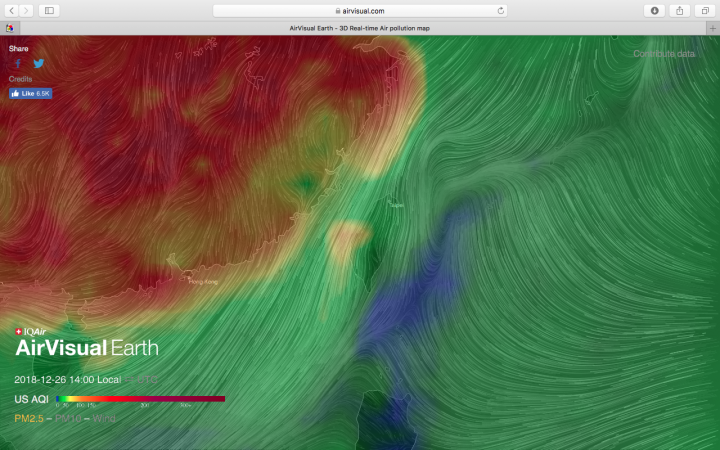The image size is (720, 450).
Task: Add a new tab
Action: [713, 28]
